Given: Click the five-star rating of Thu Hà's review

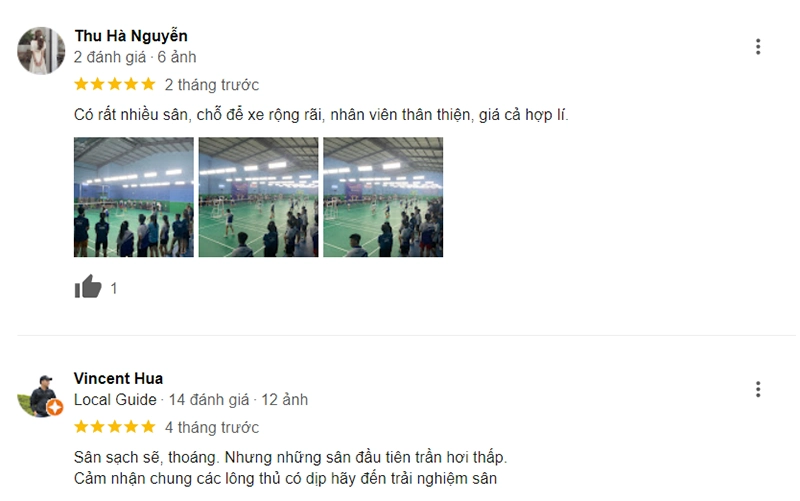Looking at the screenshot, I should point(115,84).
